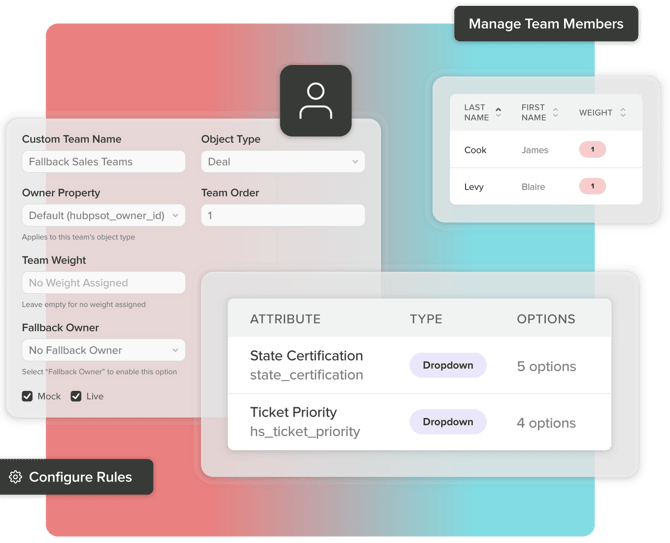Sort by Last Name column arrows
The image size is (670, 543).
(498, 112)
